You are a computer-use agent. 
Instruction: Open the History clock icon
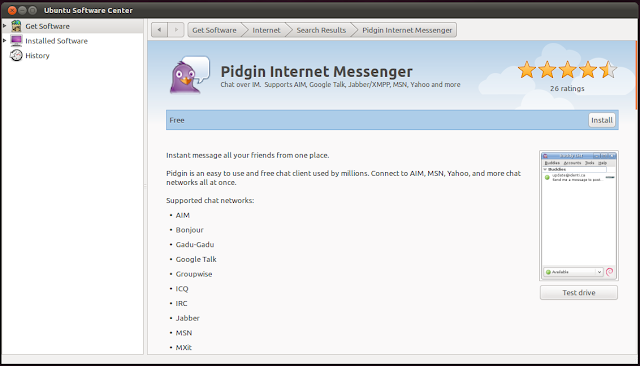[16, 55]
